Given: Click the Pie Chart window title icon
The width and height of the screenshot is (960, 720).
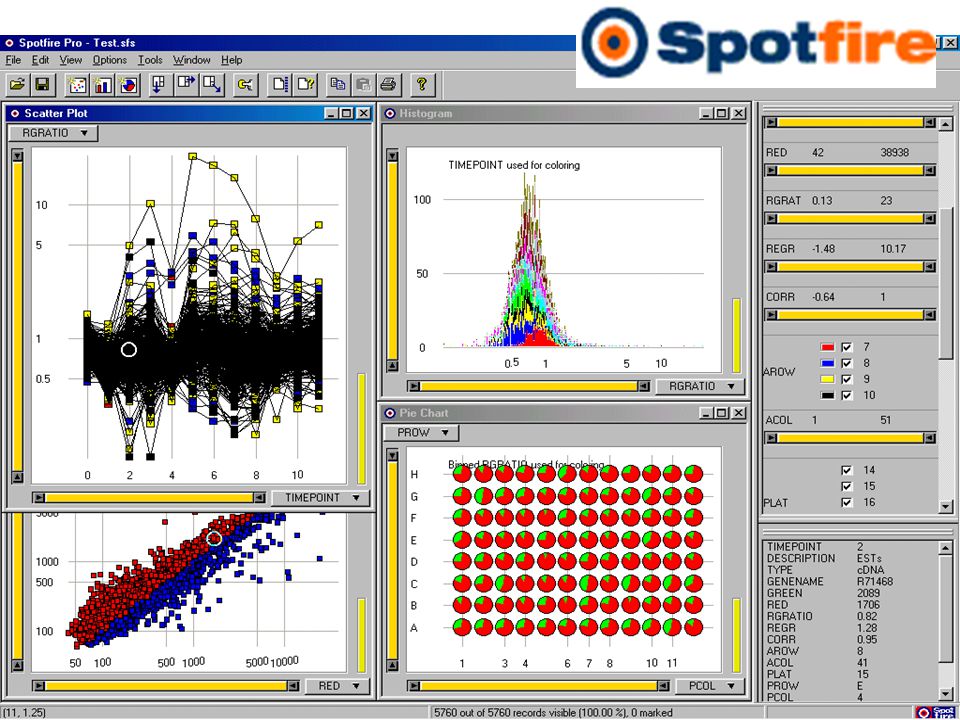Looking at the screenshot, I should tap(389, 413).
